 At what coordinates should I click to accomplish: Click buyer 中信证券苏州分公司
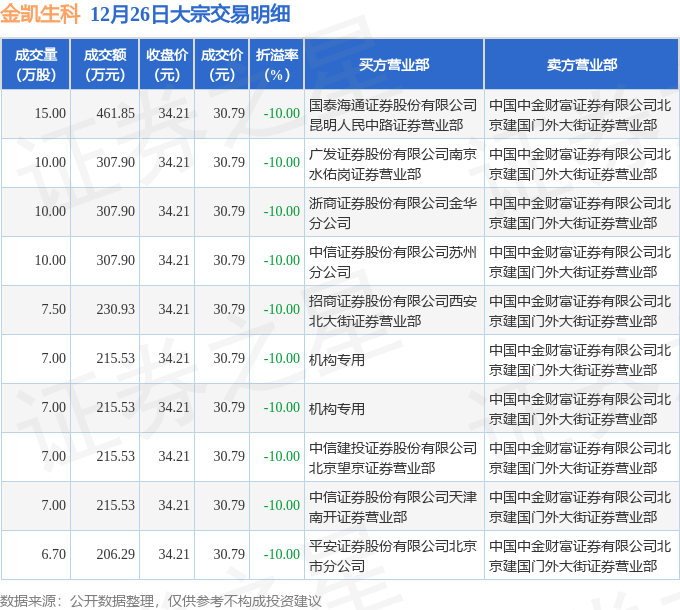click(x=393, y=262)
